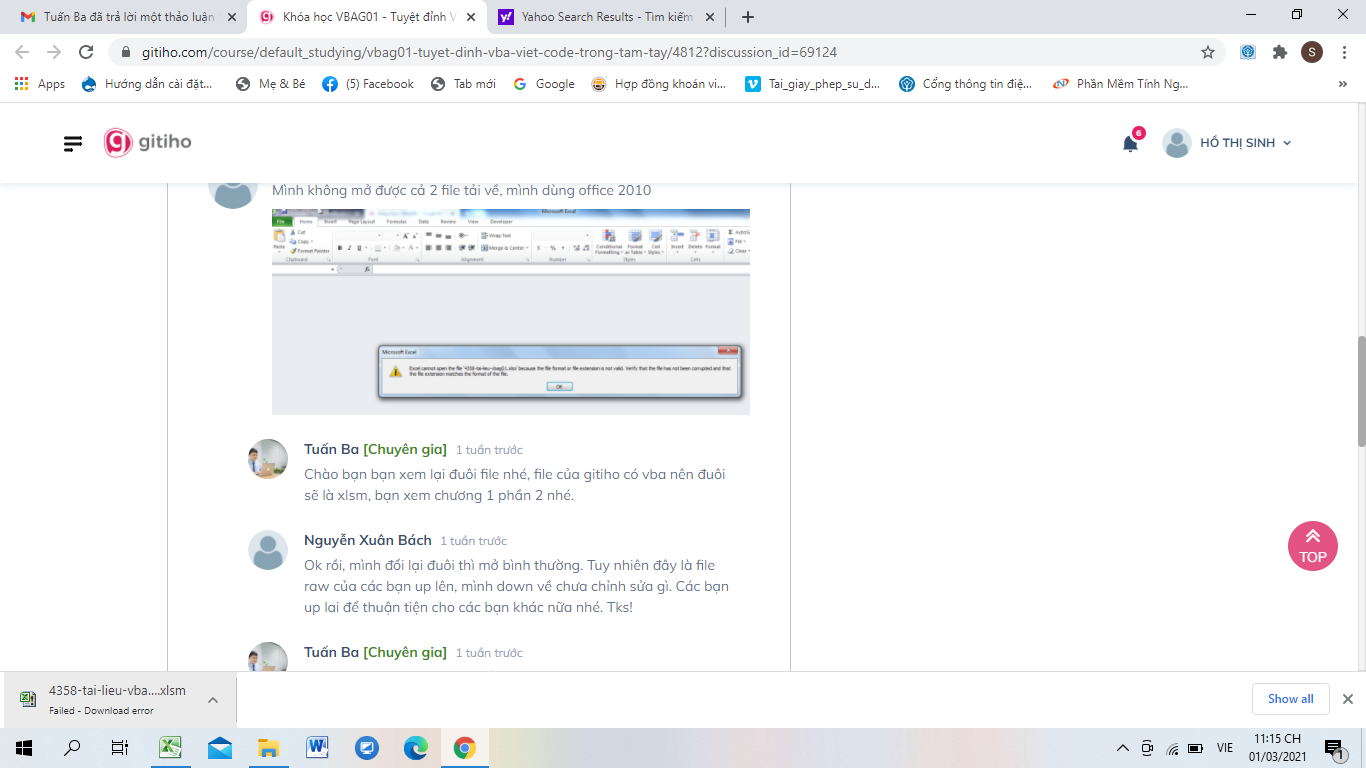
Task: Click the user avatar next to HỒ THỊ SINH
Action: coord(1177,143)
